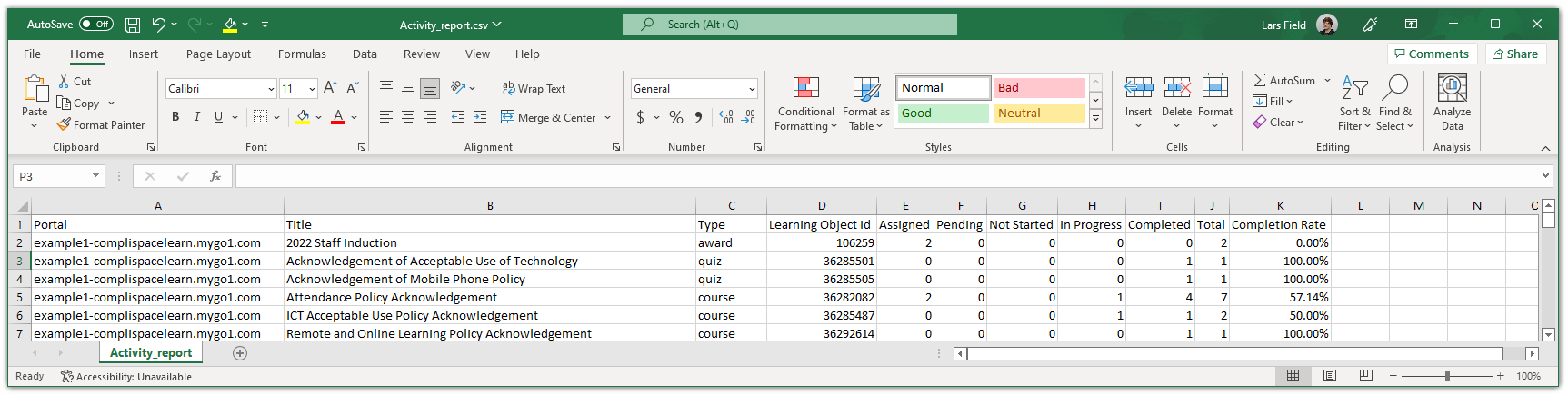
Task: Adjust the zoom slider
Action: click(1448, 376)
